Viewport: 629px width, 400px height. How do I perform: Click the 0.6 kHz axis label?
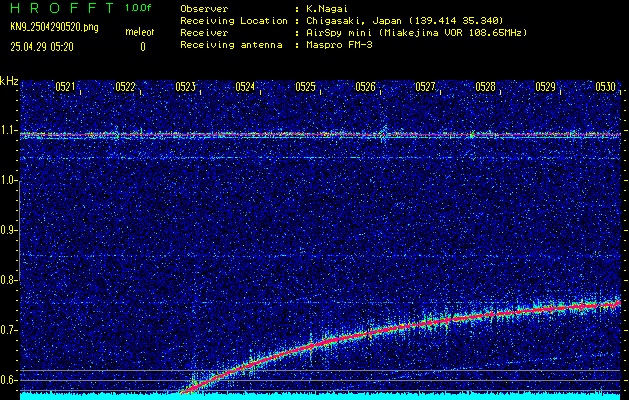[x=8, y=380]
